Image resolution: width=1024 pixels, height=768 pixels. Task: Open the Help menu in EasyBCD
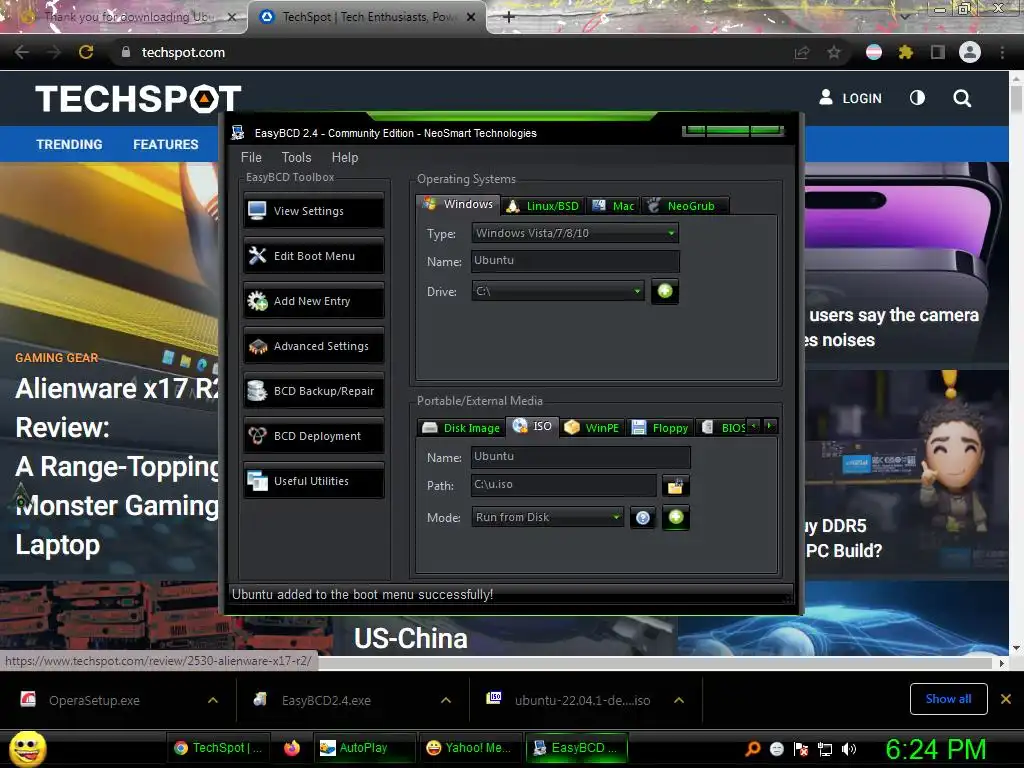coord(345,157)
